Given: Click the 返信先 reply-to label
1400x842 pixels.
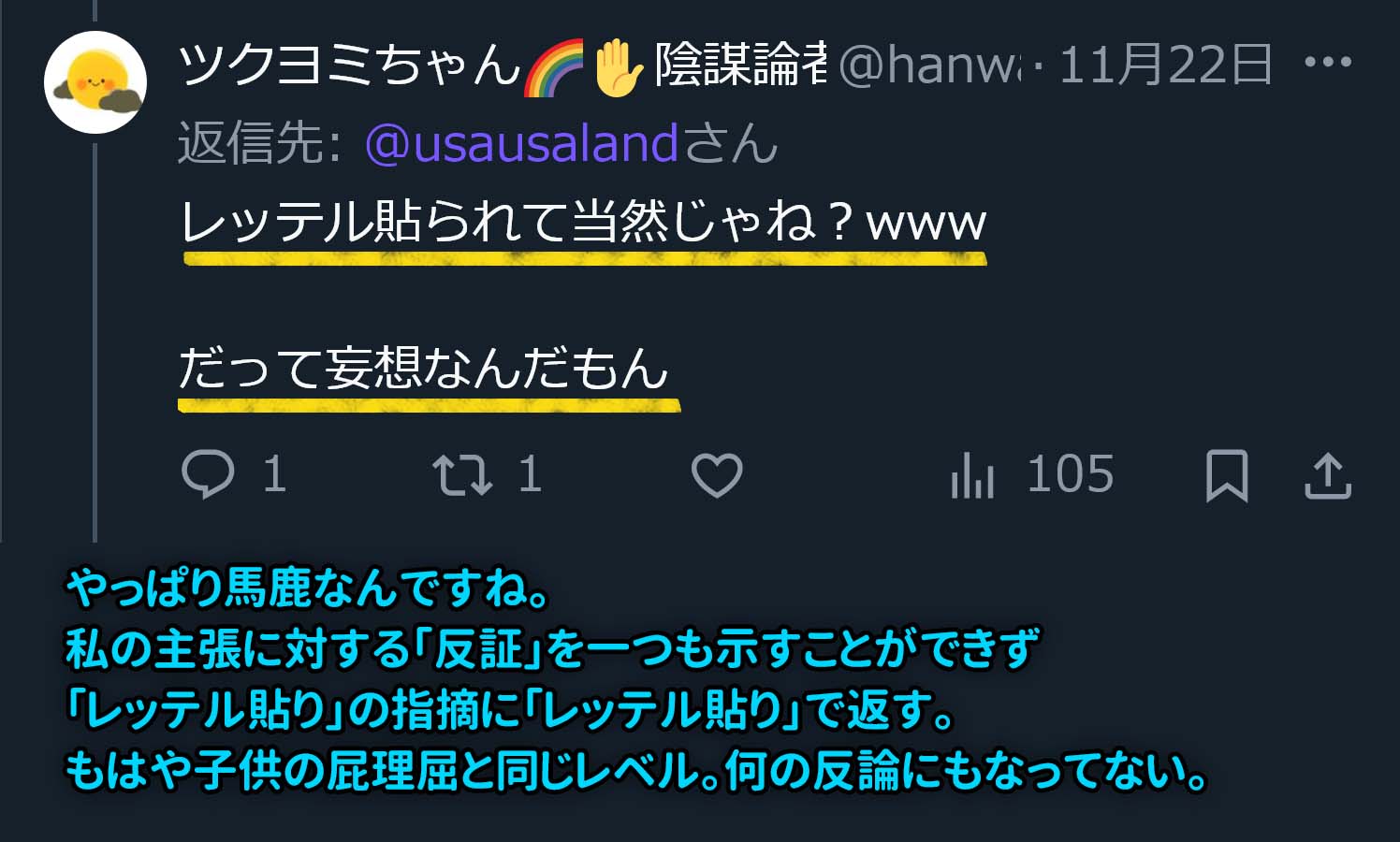Looking at the screenshot, I should coord(260,143).
